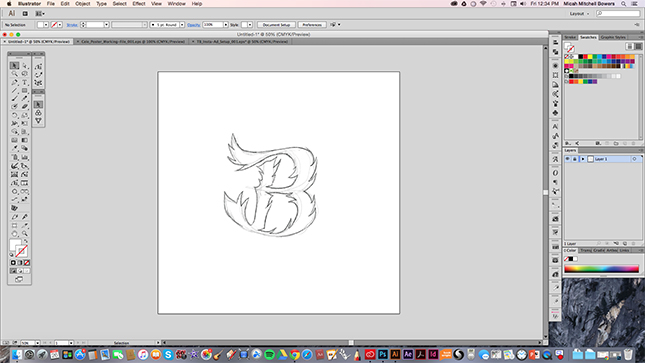Click the Stroke link in control bar
This screenshot has width=645, height=363.
72,25
